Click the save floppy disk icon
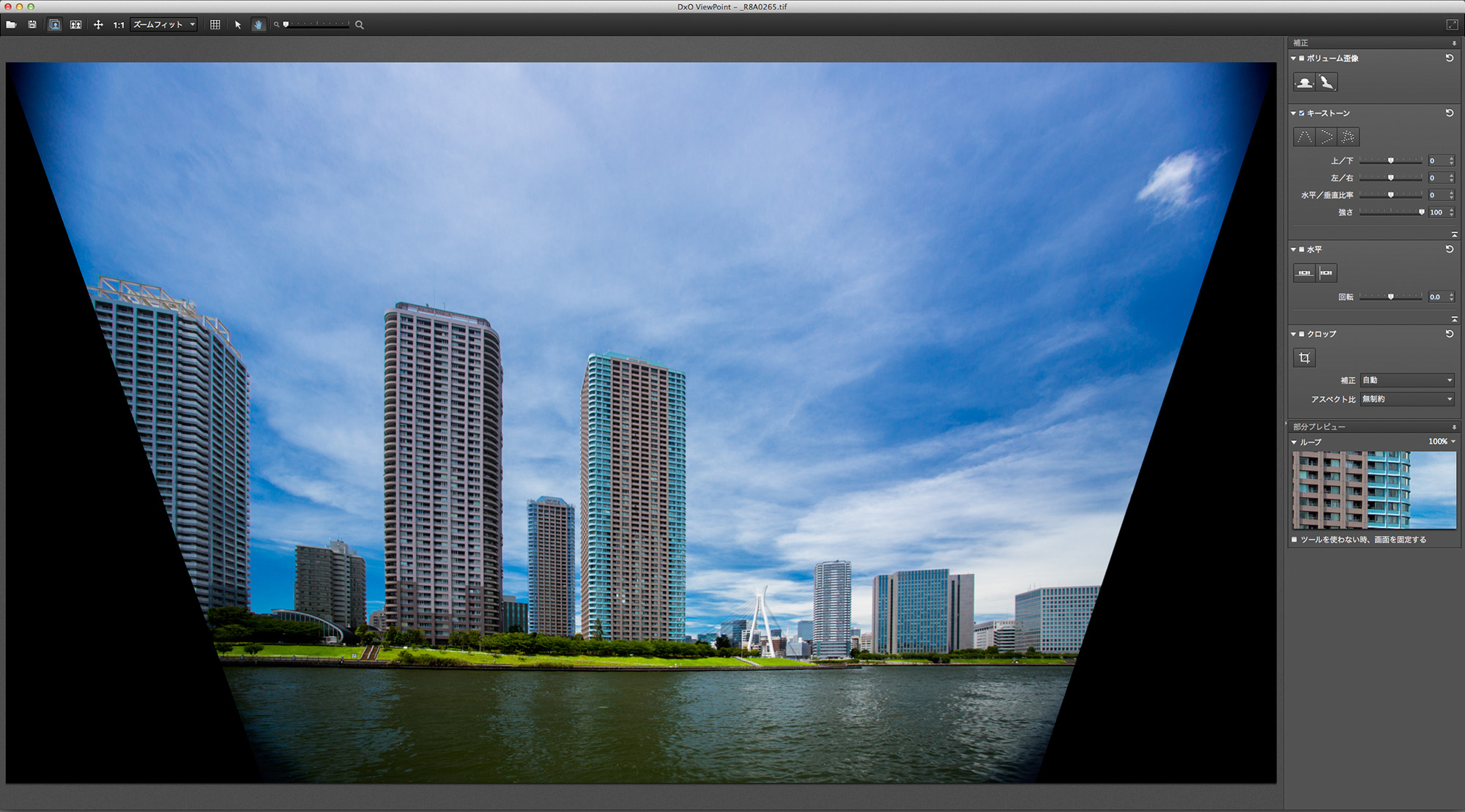Image resolution: width=1465 pixels, height=812 pixels. (x=32, y=24)
